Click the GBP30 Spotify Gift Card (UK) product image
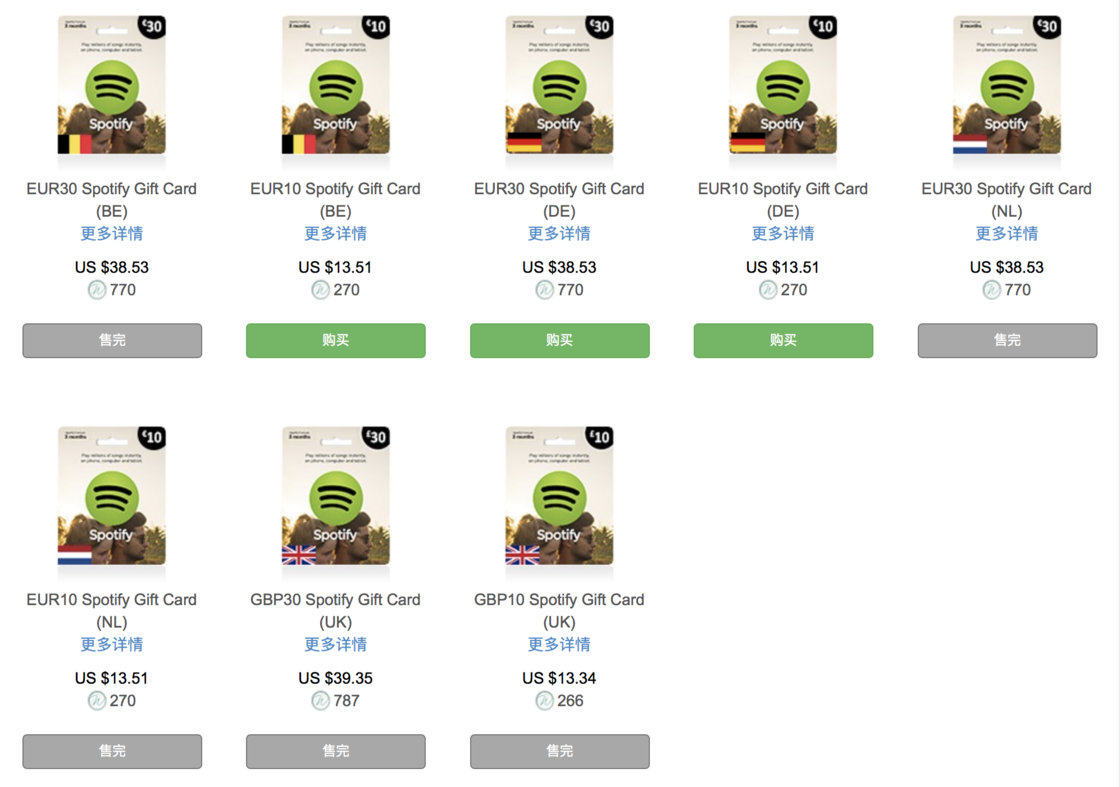 [x=336, y=496]
